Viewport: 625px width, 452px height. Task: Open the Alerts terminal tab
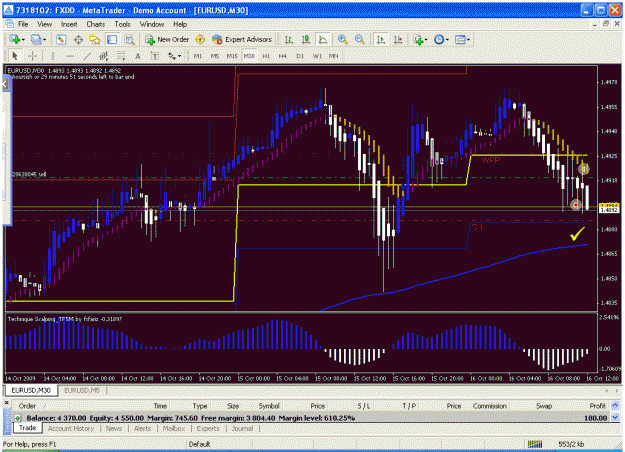142,428
